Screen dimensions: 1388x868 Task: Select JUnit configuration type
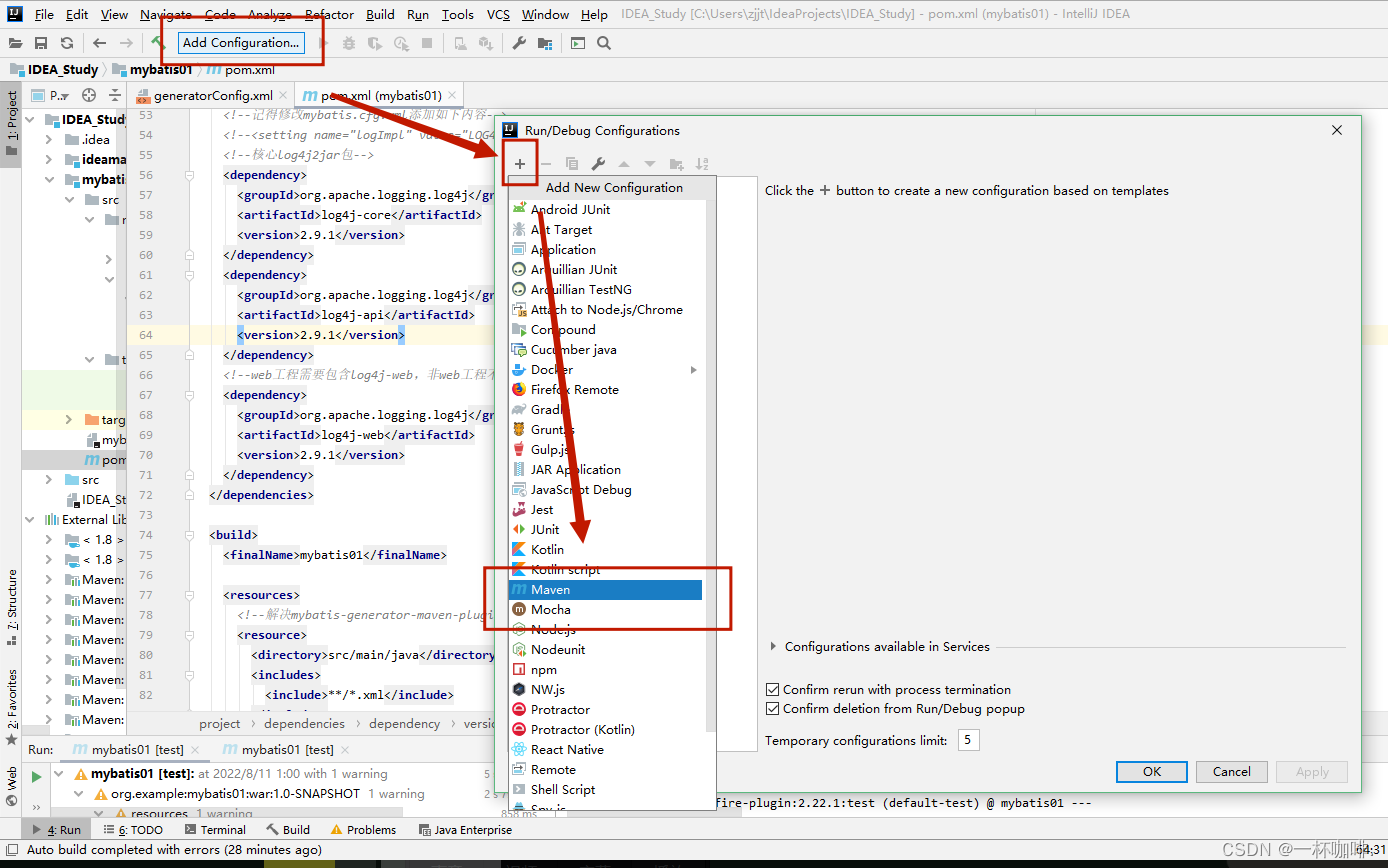(x=605, y=530)
